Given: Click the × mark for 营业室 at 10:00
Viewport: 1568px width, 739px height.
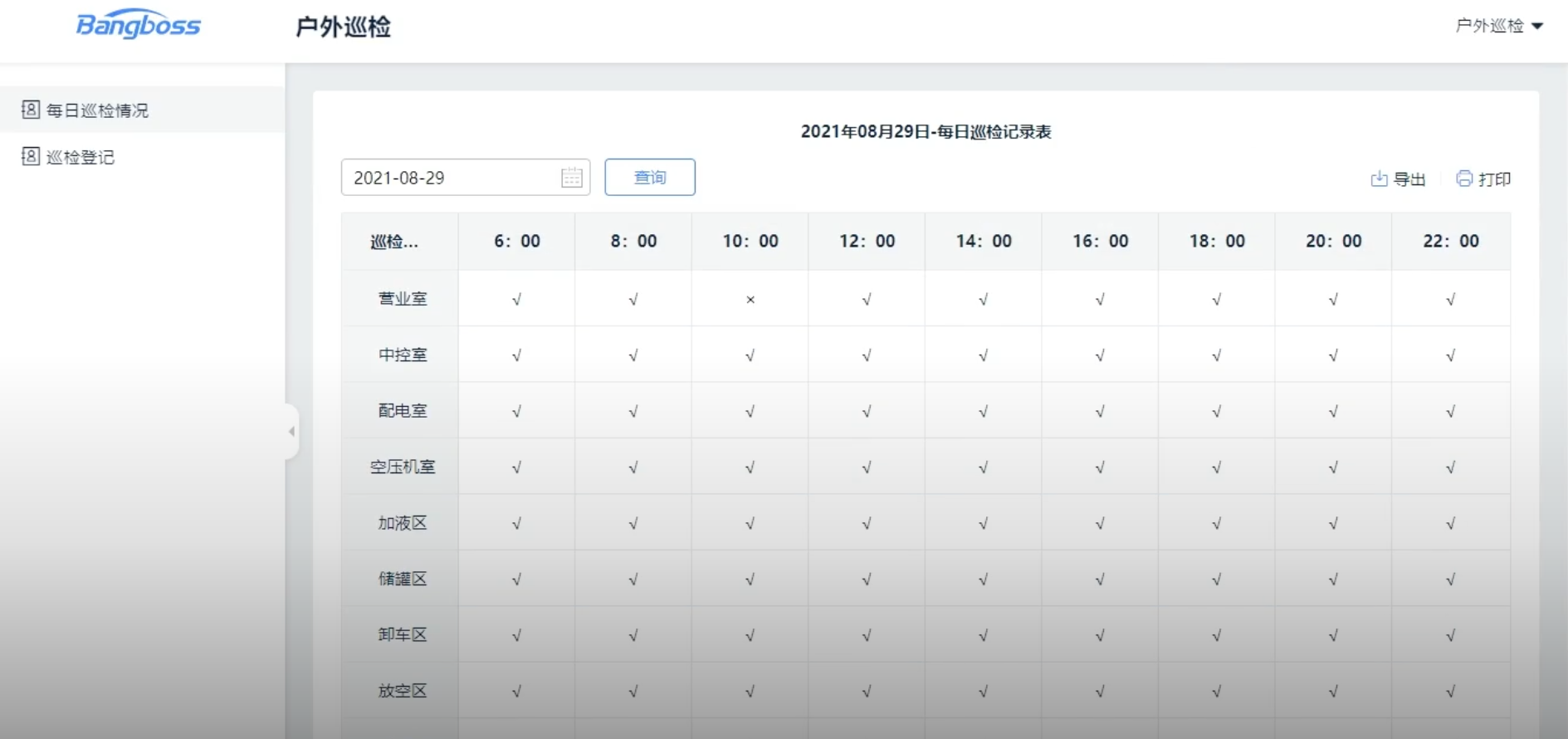Looking at the screenshot, I should pos(750,299).
